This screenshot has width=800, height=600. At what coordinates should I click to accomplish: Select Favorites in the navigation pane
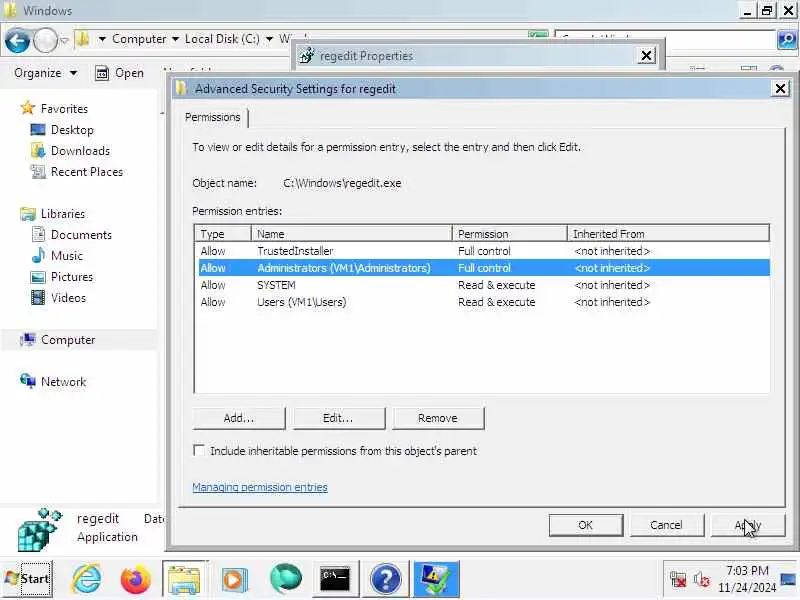(55, 109)
